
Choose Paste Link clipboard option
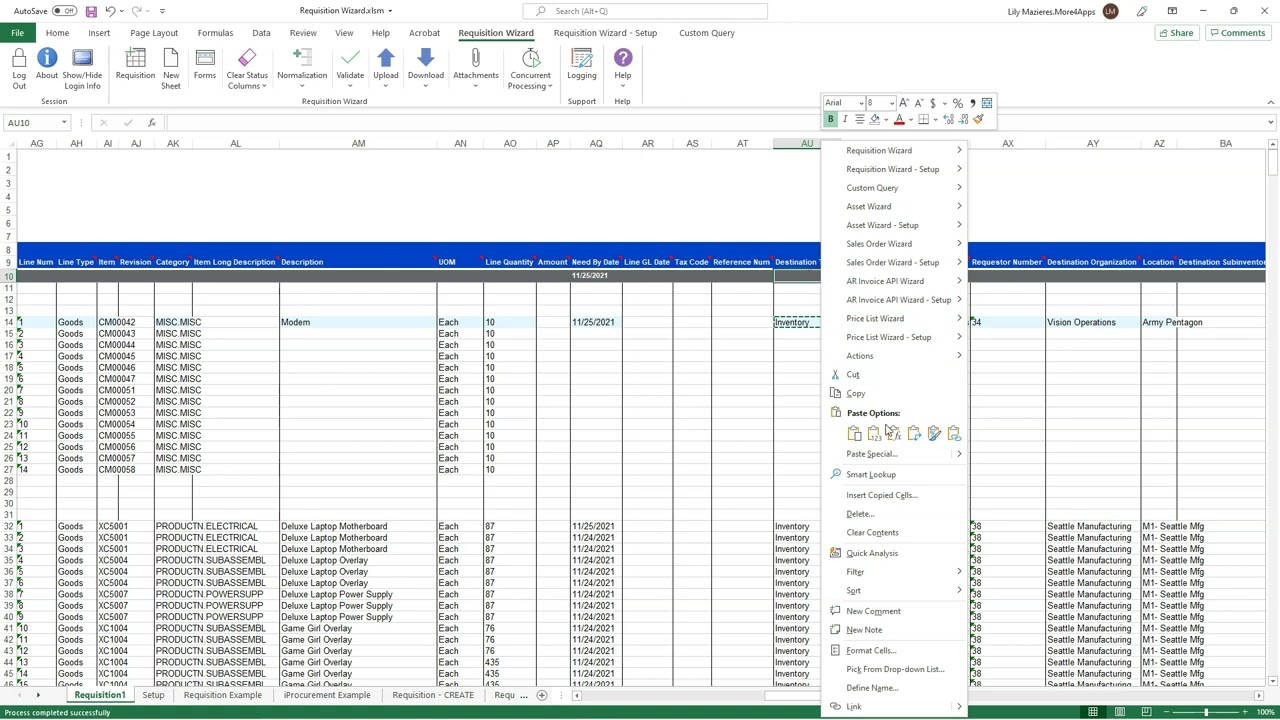[954, 433]
